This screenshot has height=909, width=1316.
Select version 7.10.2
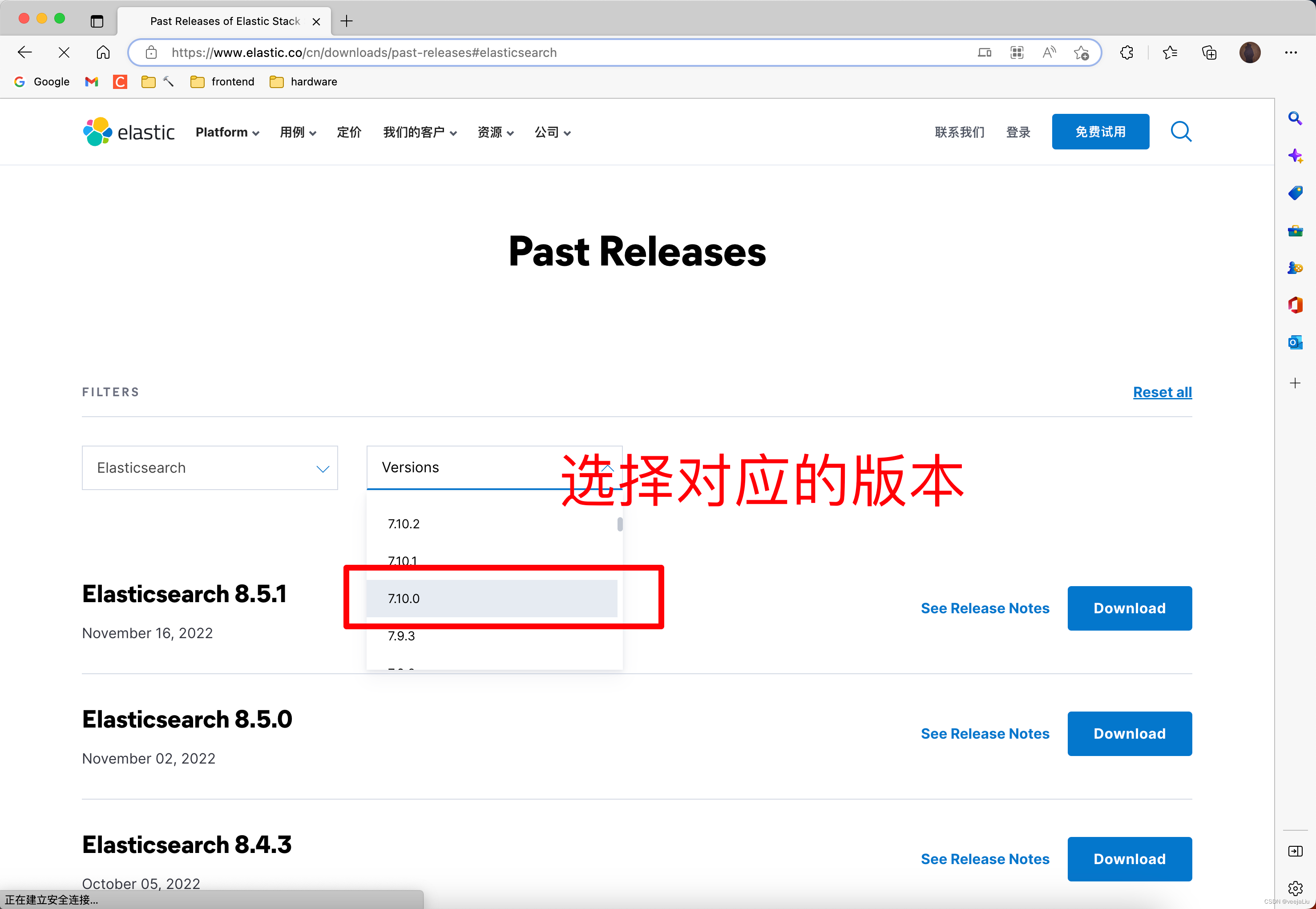coord(492,523)
